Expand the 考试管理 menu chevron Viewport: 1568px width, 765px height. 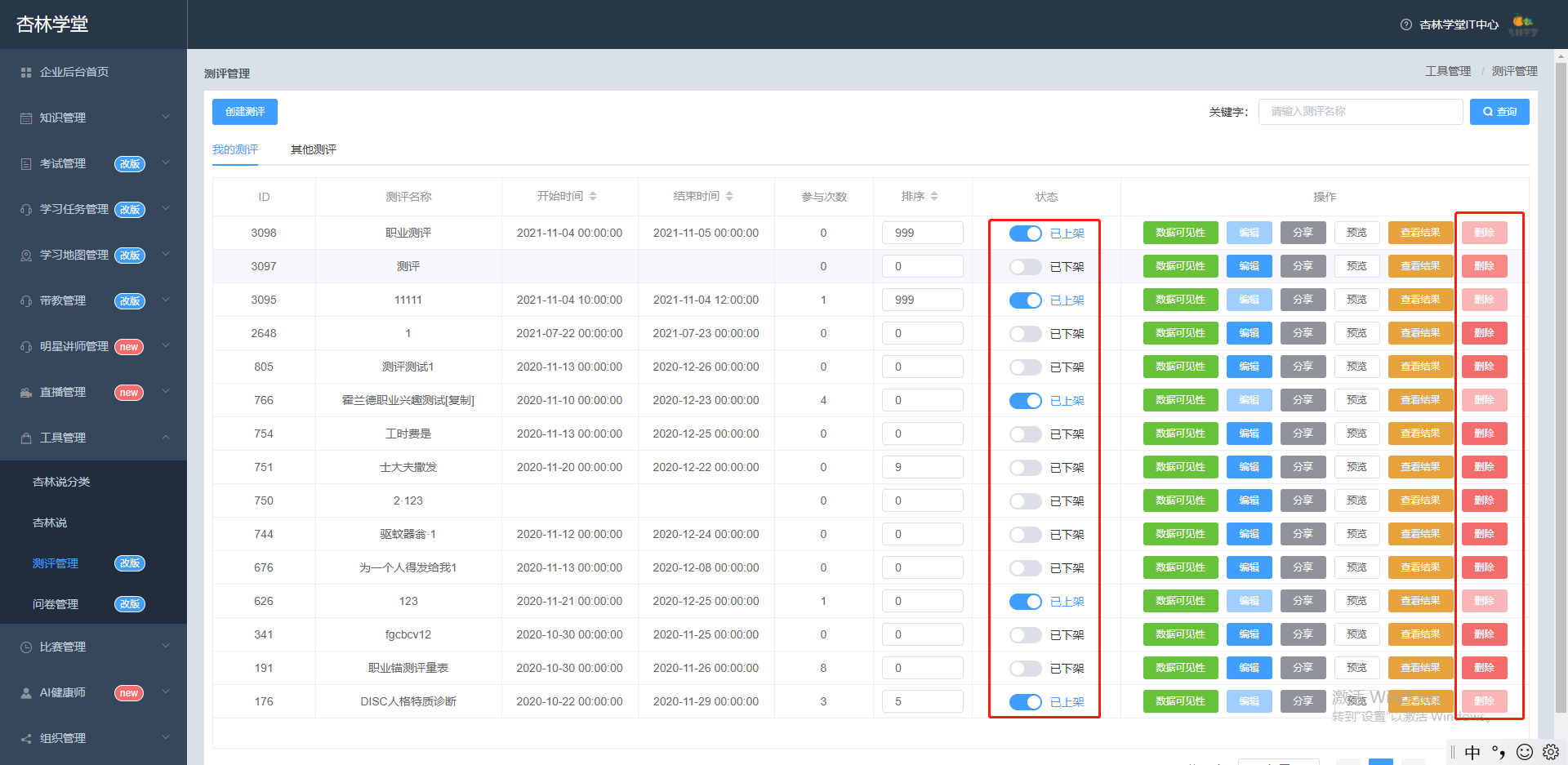(x=166, y=163)
